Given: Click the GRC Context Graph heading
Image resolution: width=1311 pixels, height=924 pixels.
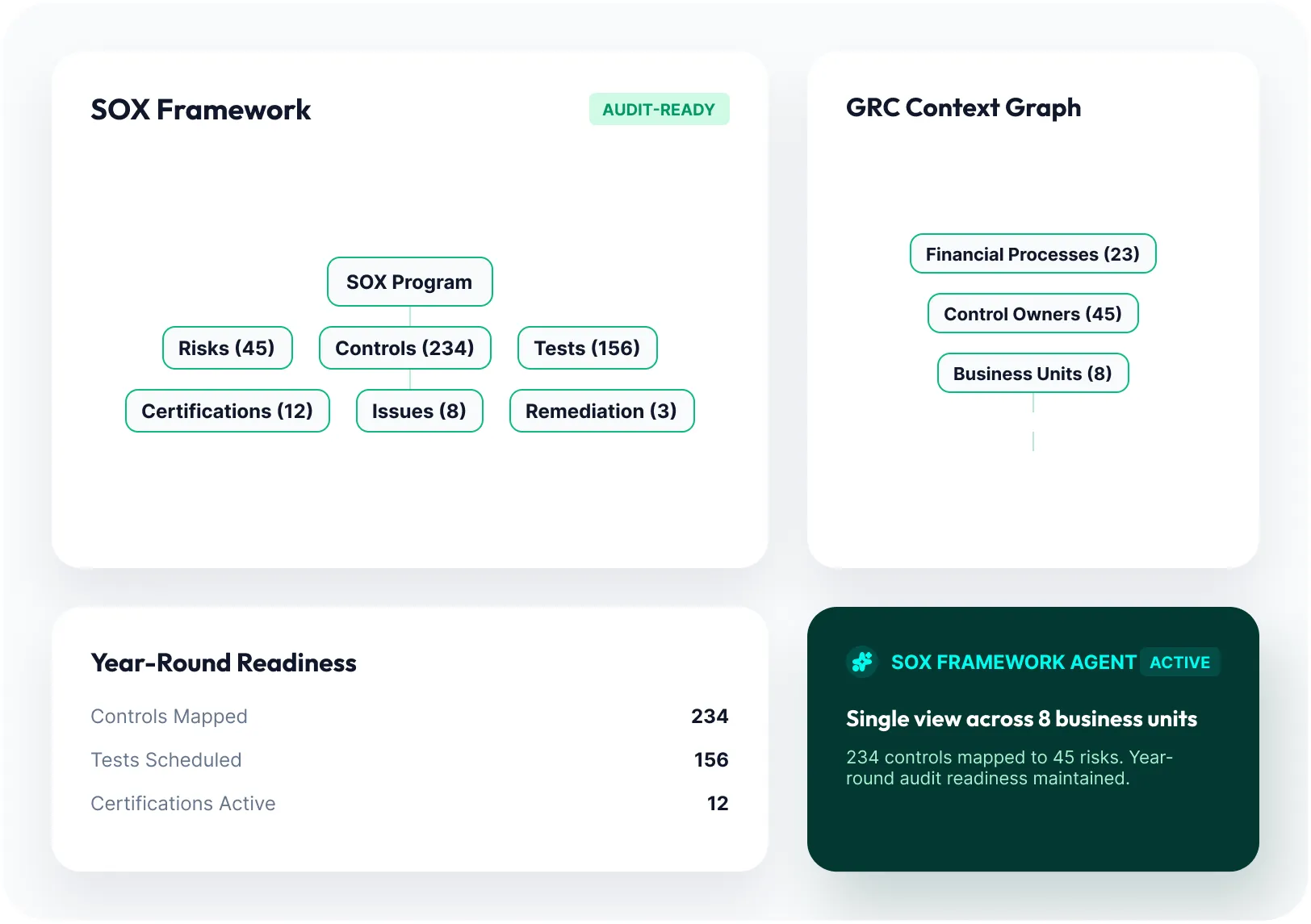Looking at the screenshot, I should (x=964, y=107).
